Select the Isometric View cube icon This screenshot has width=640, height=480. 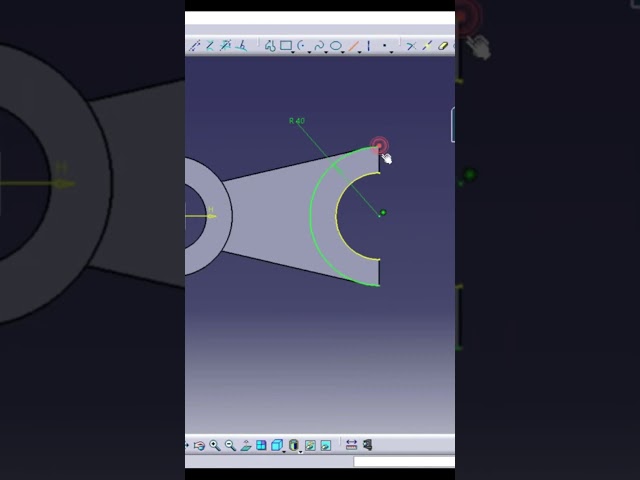click(x=277, y=445)
